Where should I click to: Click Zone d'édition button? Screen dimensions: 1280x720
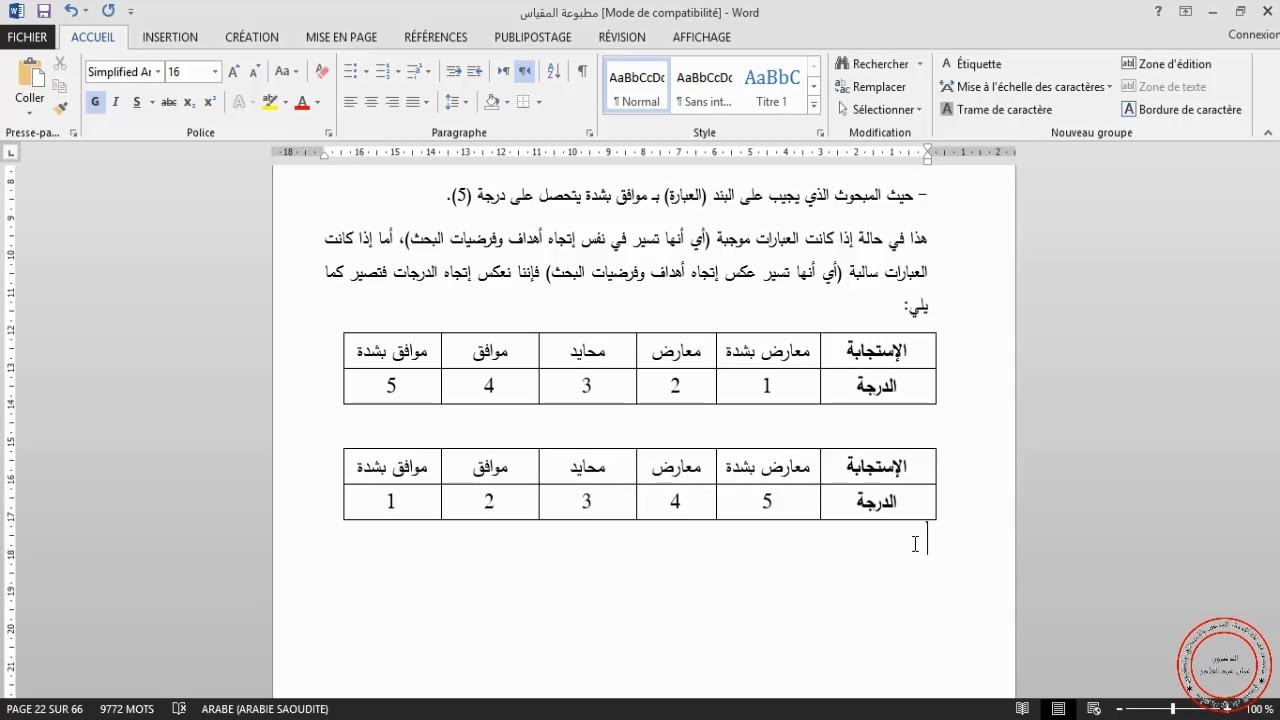(x=1166, y=64)
